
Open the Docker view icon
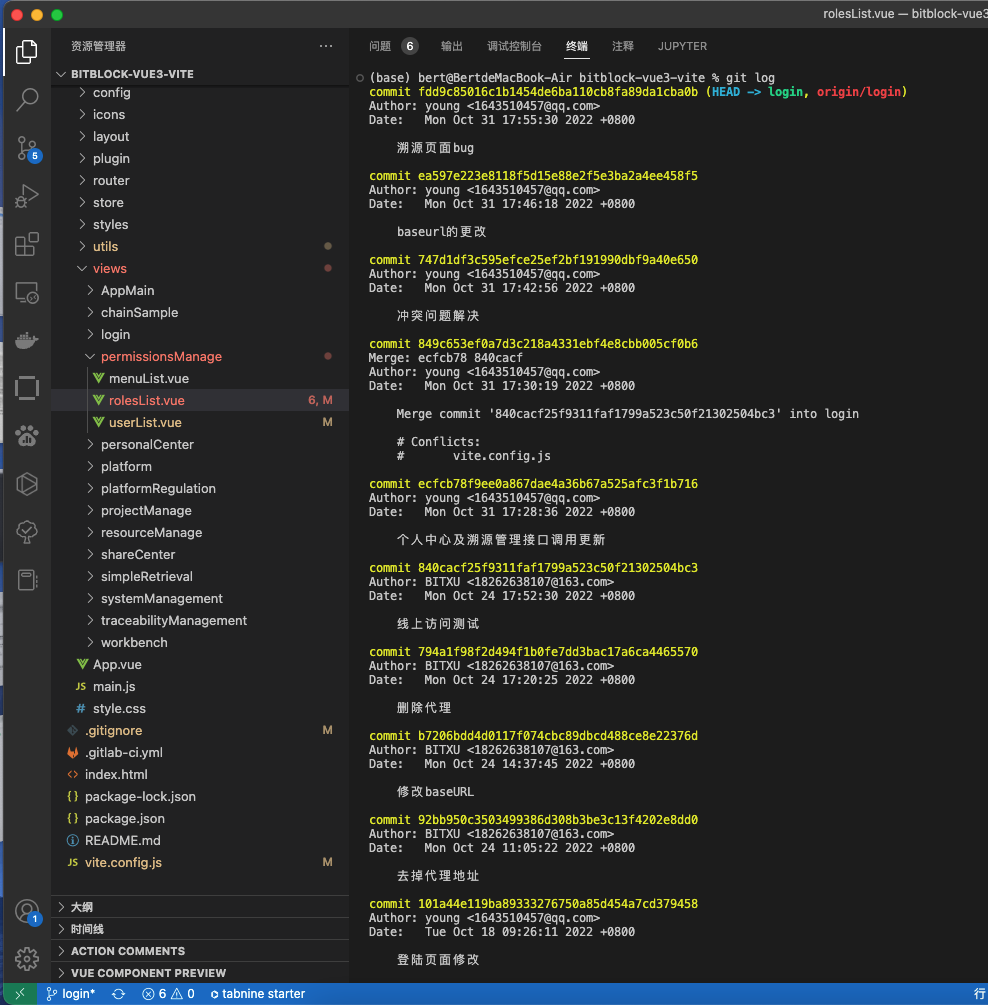click(x=26, y=340)
